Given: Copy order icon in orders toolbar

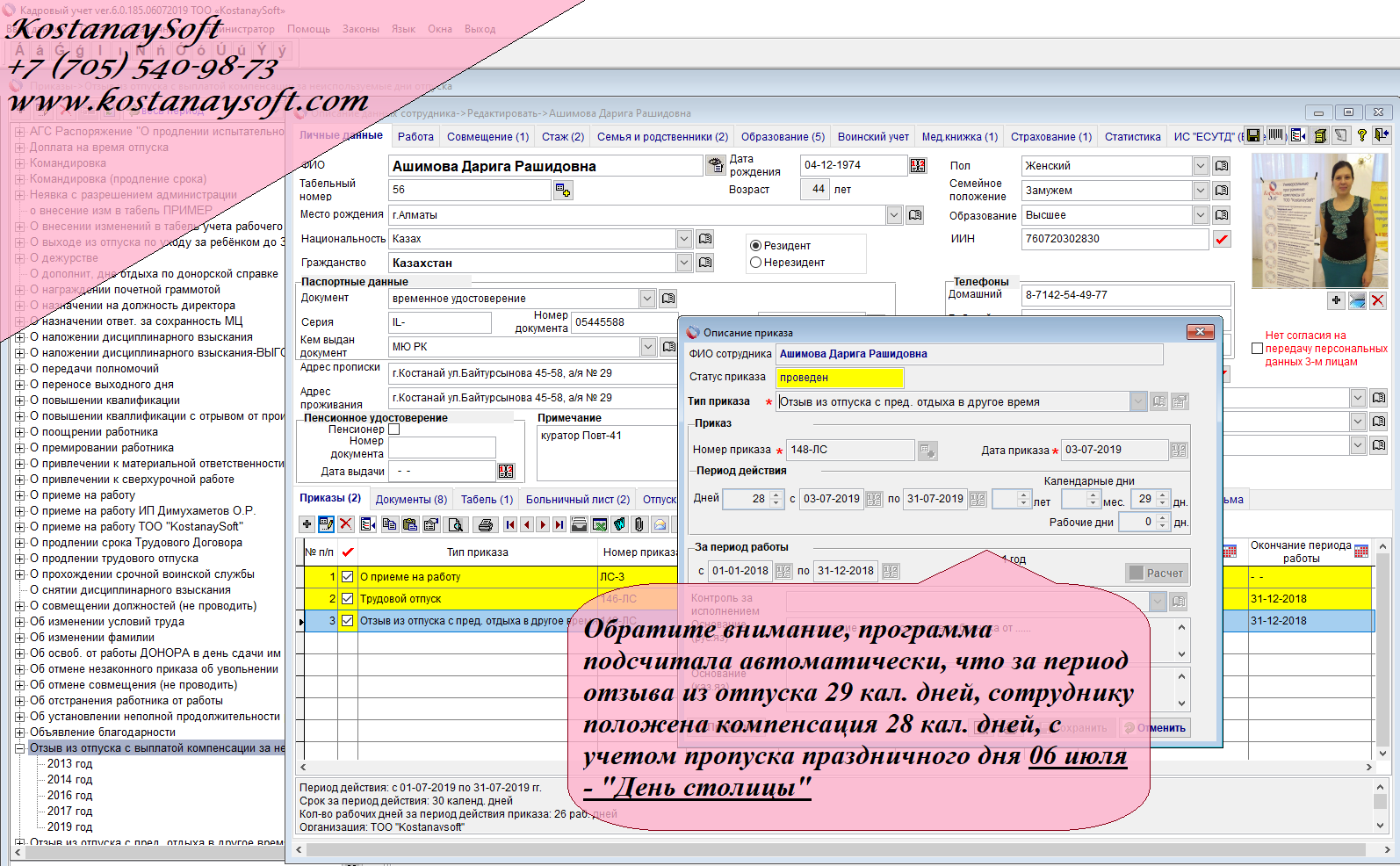Looking at the screenshot, I should coord(389,524).
